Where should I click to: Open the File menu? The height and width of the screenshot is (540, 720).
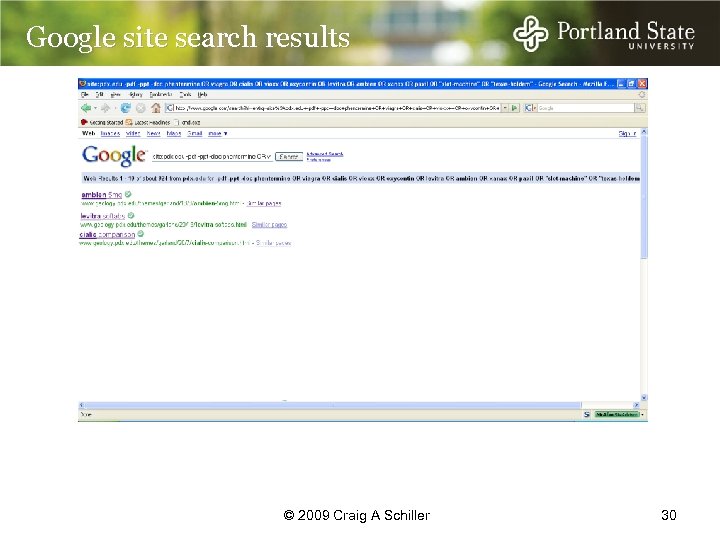(x=84, y=95)
